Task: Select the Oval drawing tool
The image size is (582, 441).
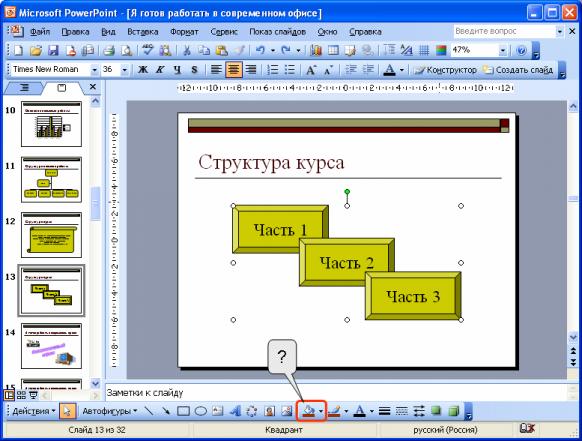Action: tap(200, 411)
